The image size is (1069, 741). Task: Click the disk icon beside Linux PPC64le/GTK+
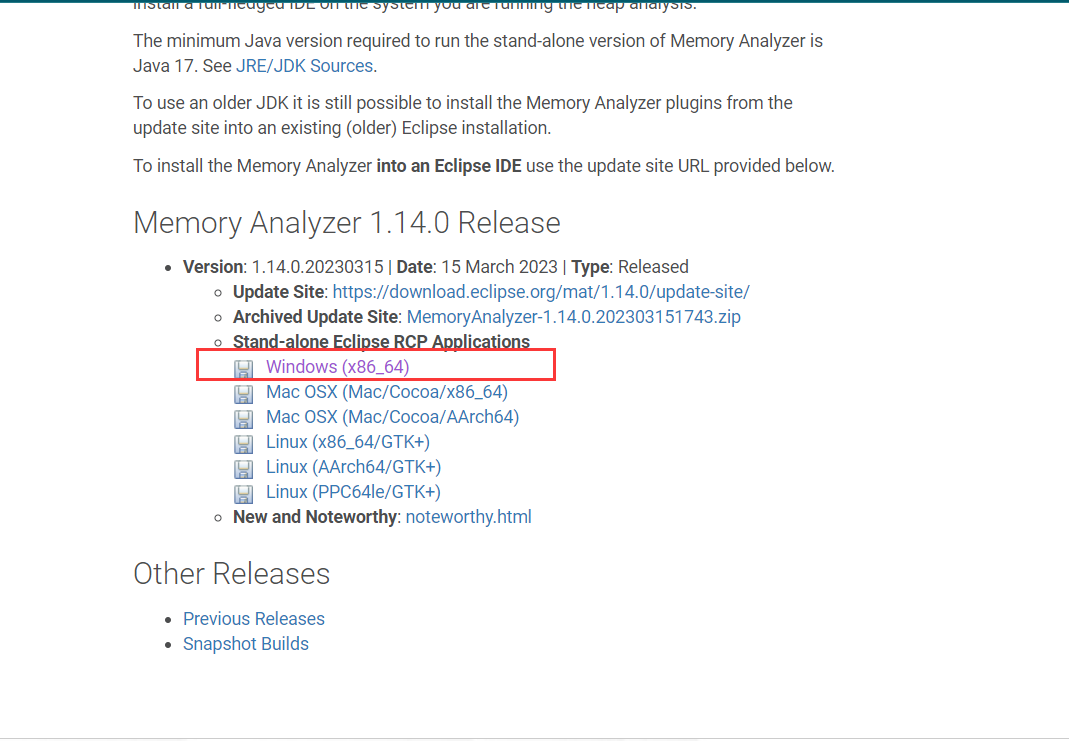click(x=244, y=494)
